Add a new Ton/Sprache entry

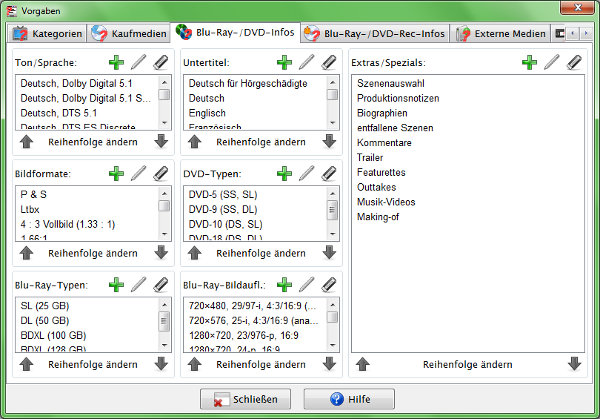[x=117, y=63]
